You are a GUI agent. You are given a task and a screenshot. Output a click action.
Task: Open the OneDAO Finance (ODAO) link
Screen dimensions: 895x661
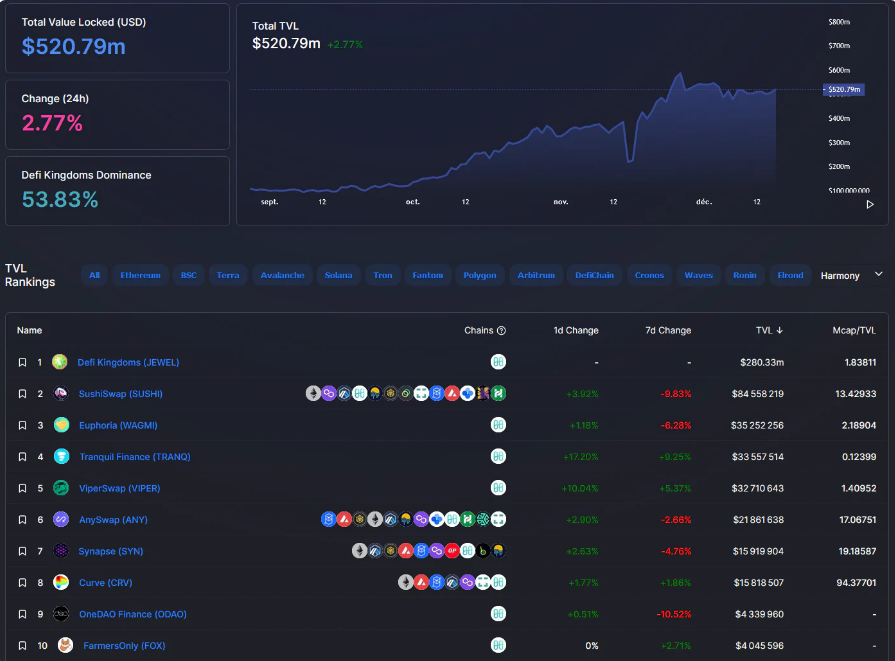[132, 614]
